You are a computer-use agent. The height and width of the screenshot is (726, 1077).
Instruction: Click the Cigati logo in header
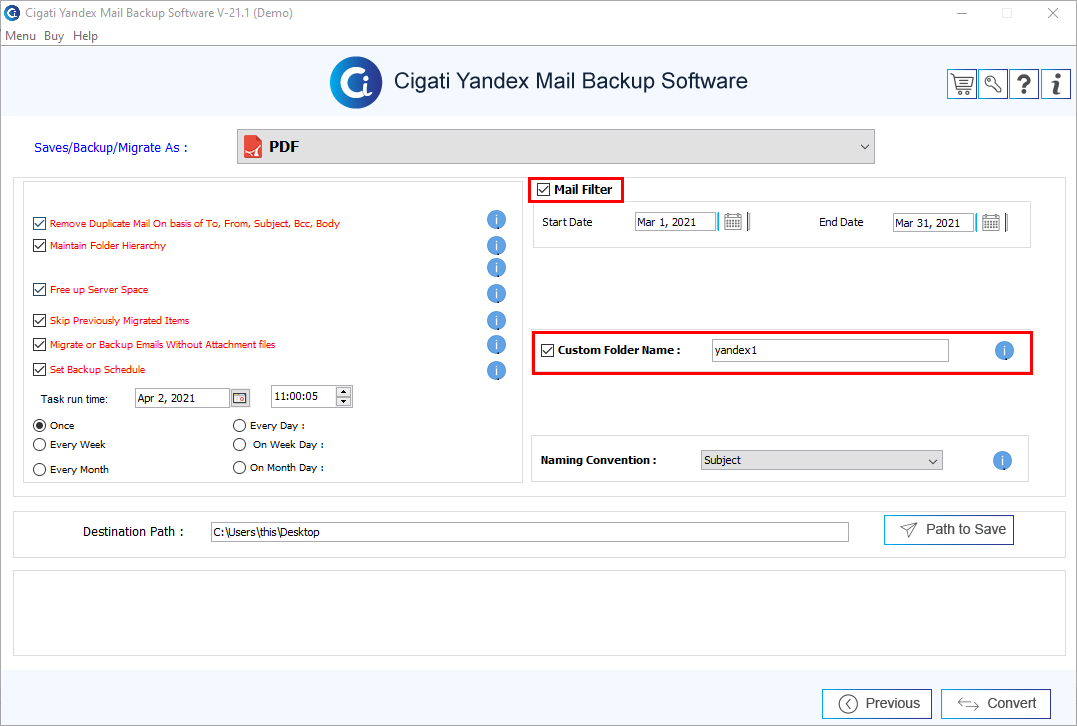click(356, 82)
